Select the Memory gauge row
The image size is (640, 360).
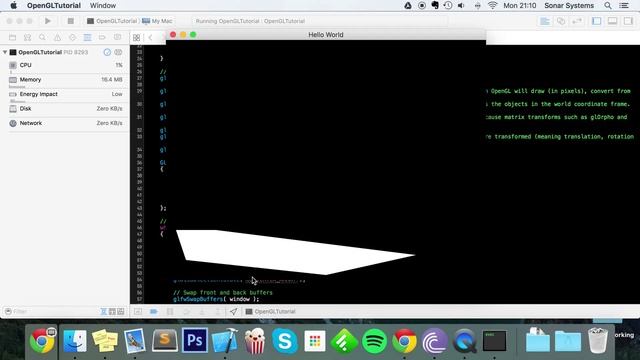[x=65, y=80]
